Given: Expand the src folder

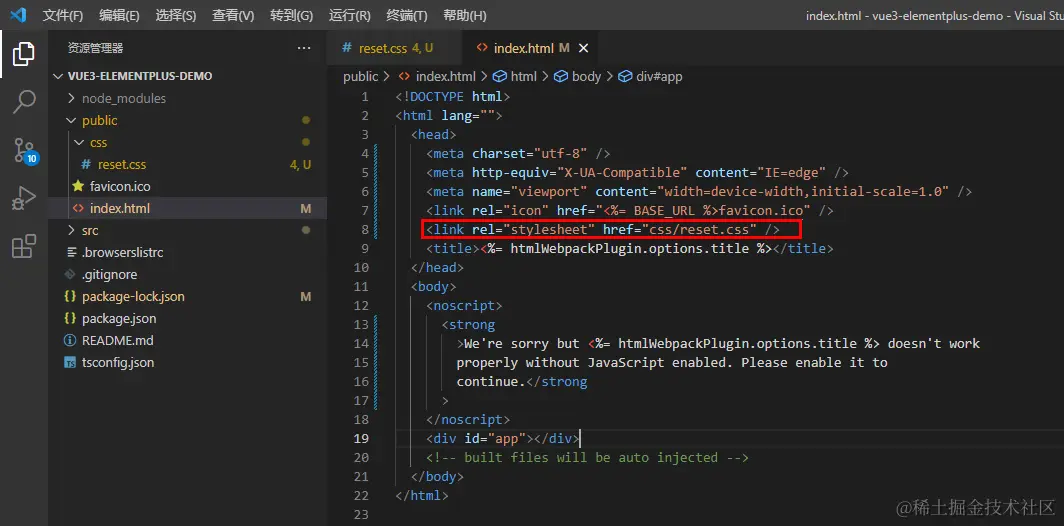Looking at the screenshot, I should pyautogui.click(x=188, y=230).
